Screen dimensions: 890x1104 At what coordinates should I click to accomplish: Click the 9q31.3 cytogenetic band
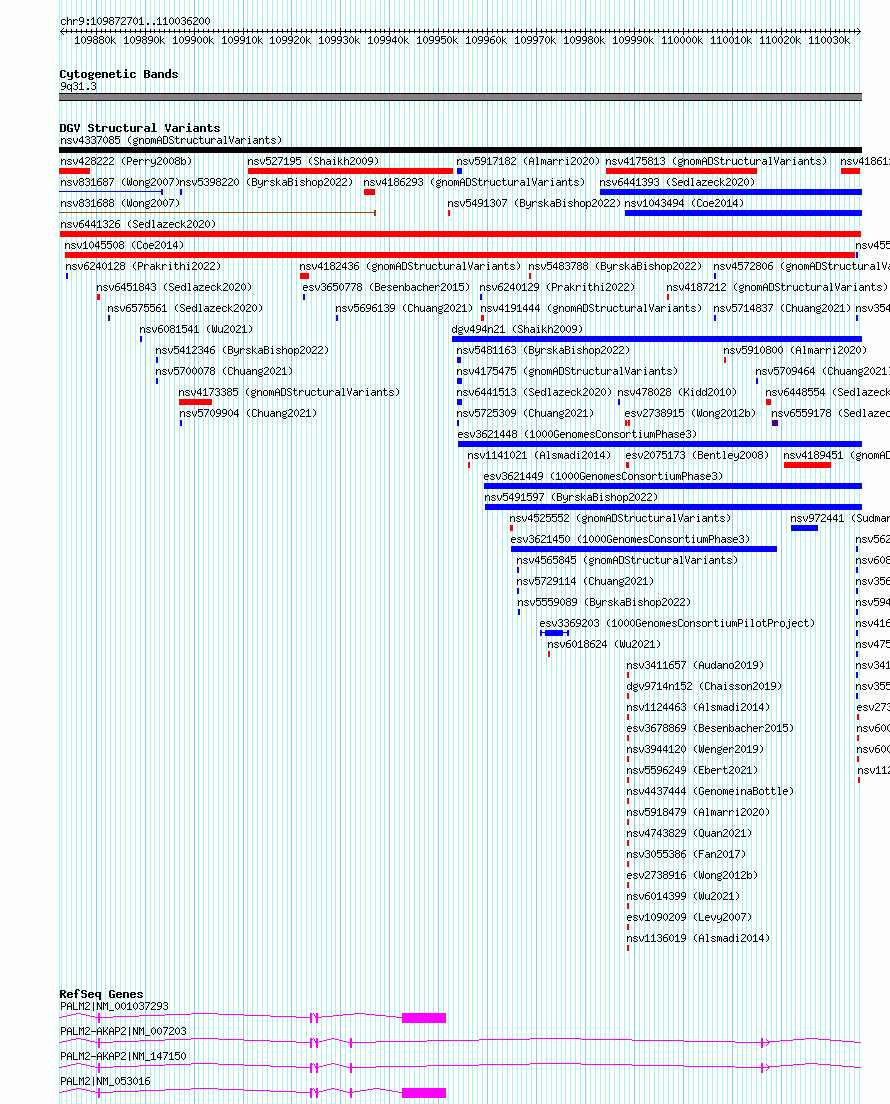tap(460, 97)
